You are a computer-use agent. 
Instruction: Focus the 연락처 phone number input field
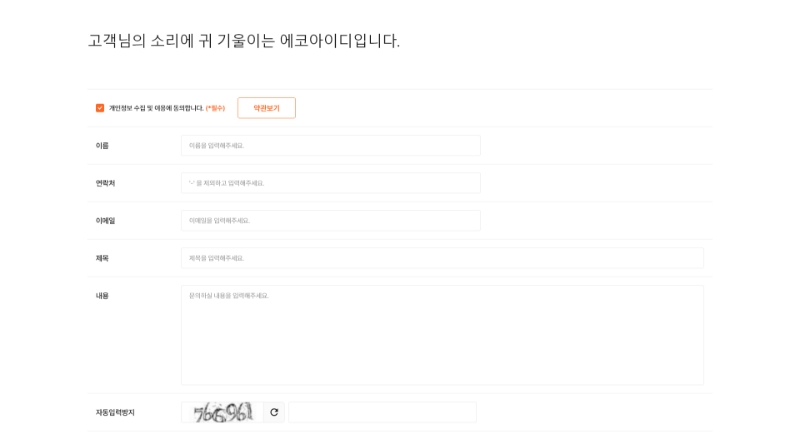click(x=331, y=183)
